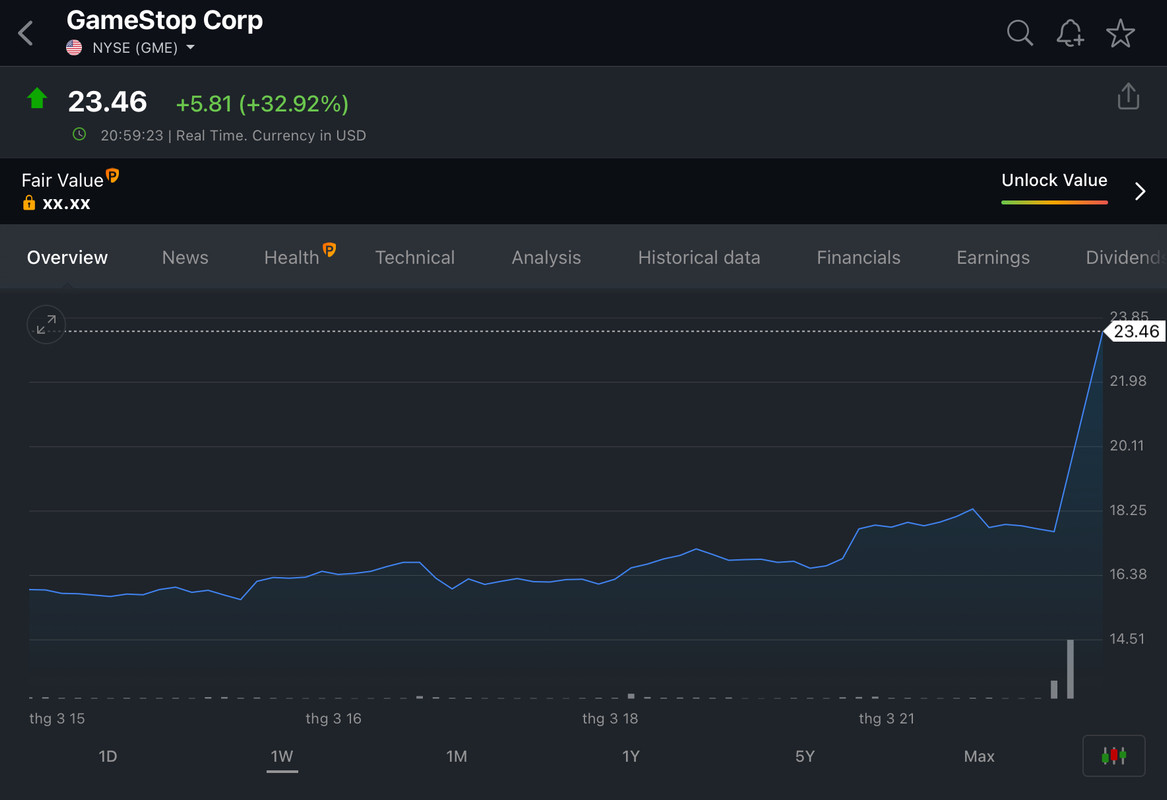This screenshot has width=1167, height=800.
Task: Select the Max chart range
Action: [x=979, y=756]
